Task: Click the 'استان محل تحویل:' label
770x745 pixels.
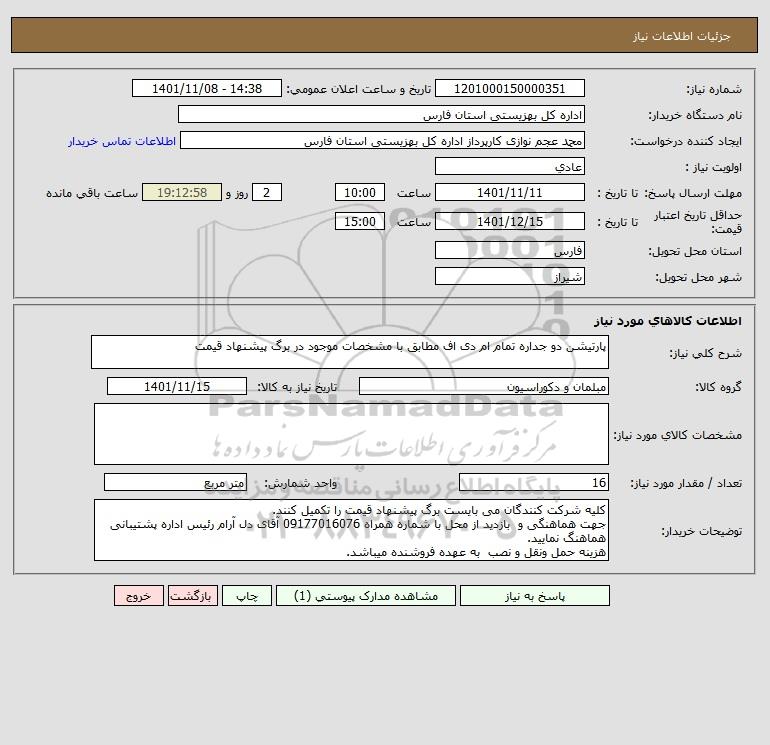Action: point(695,251)
